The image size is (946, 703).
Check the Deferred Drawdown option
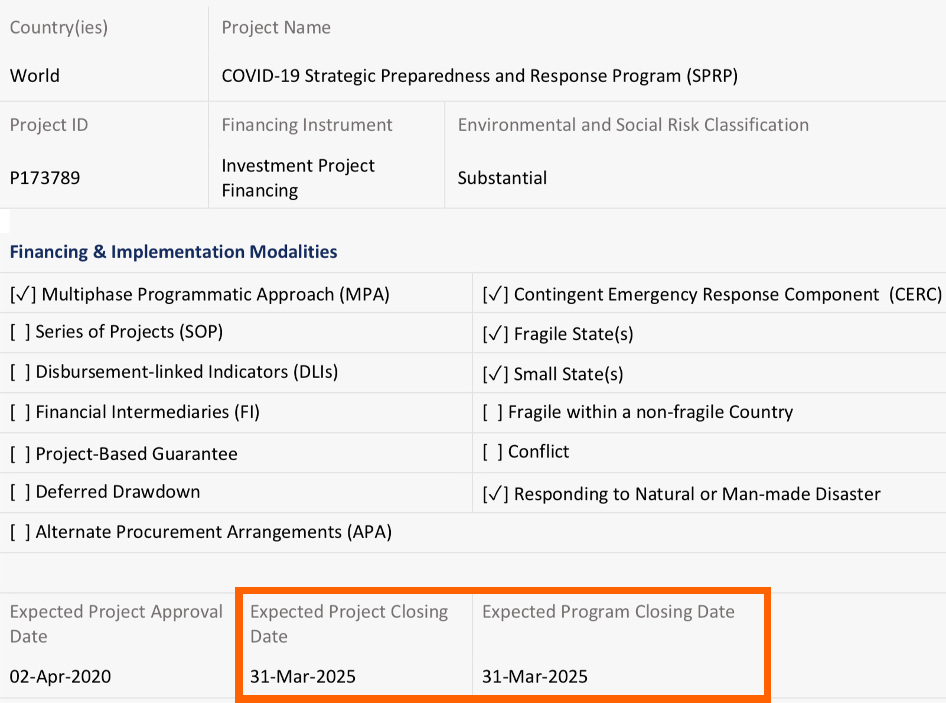click(x=20, y=492)
